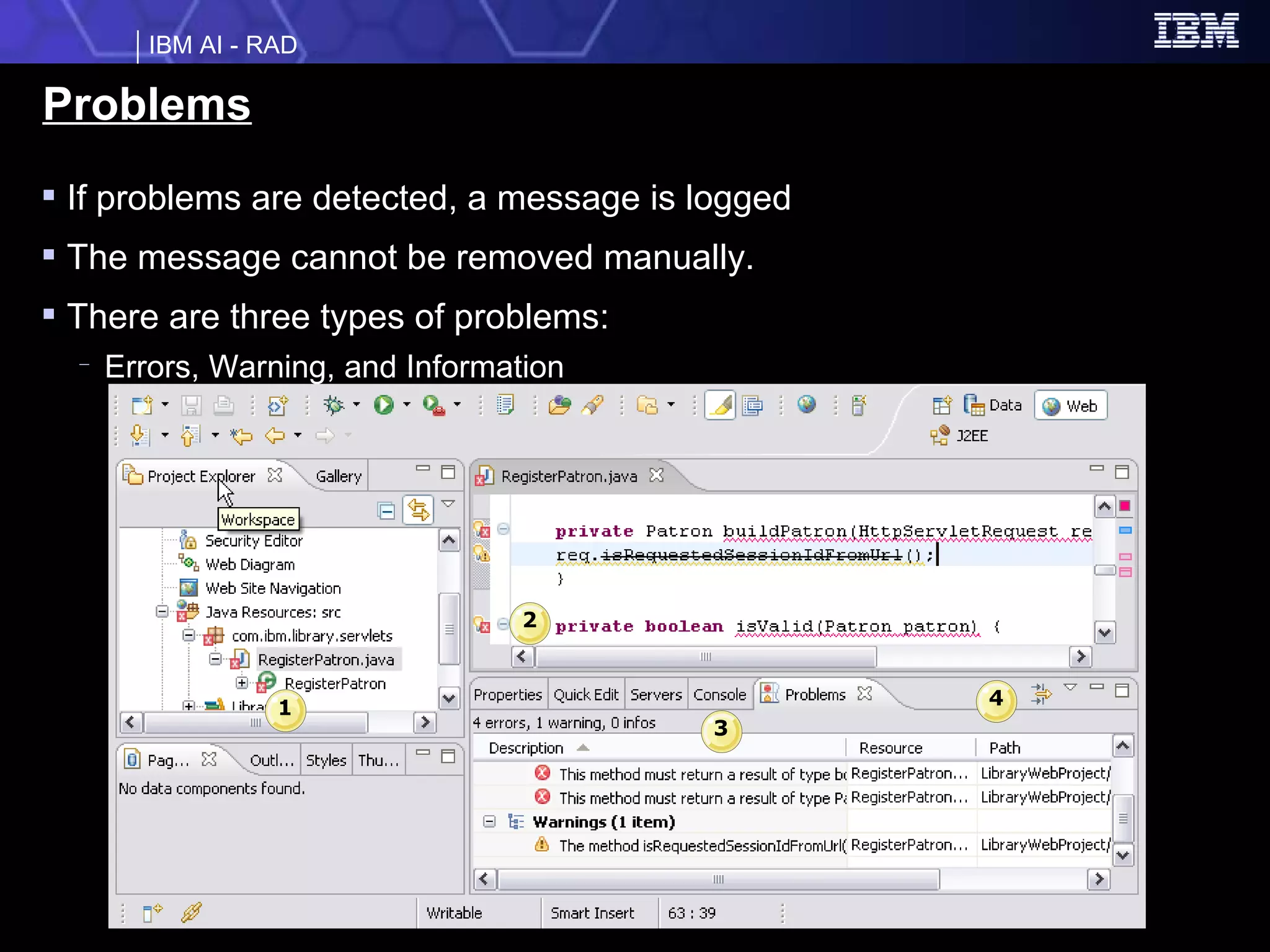The height and width of the screenshot is (952, 1270).
Task: Click the Open Perspective icon
Action: coord(941,405)
